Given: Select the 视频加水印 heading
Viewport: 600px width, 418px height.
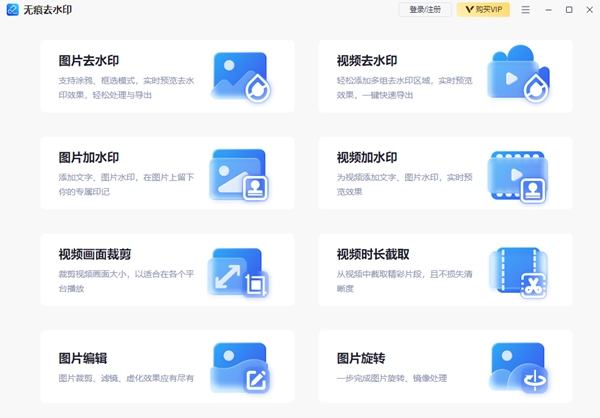Looking at the screenshot, I should point(367,158).
